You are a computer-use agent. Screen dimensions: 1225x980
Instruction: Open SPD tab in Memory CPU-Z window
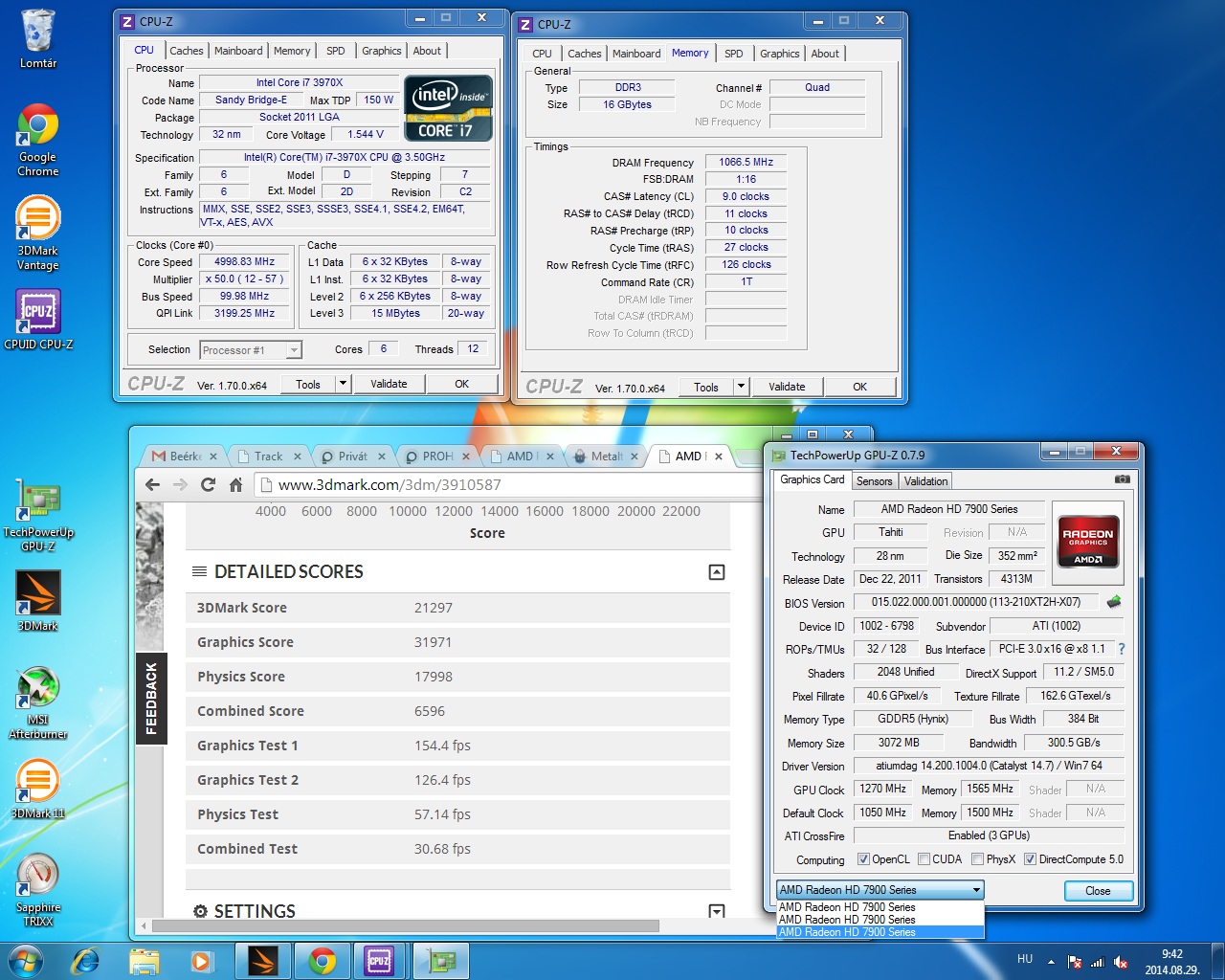pos(734,54)
